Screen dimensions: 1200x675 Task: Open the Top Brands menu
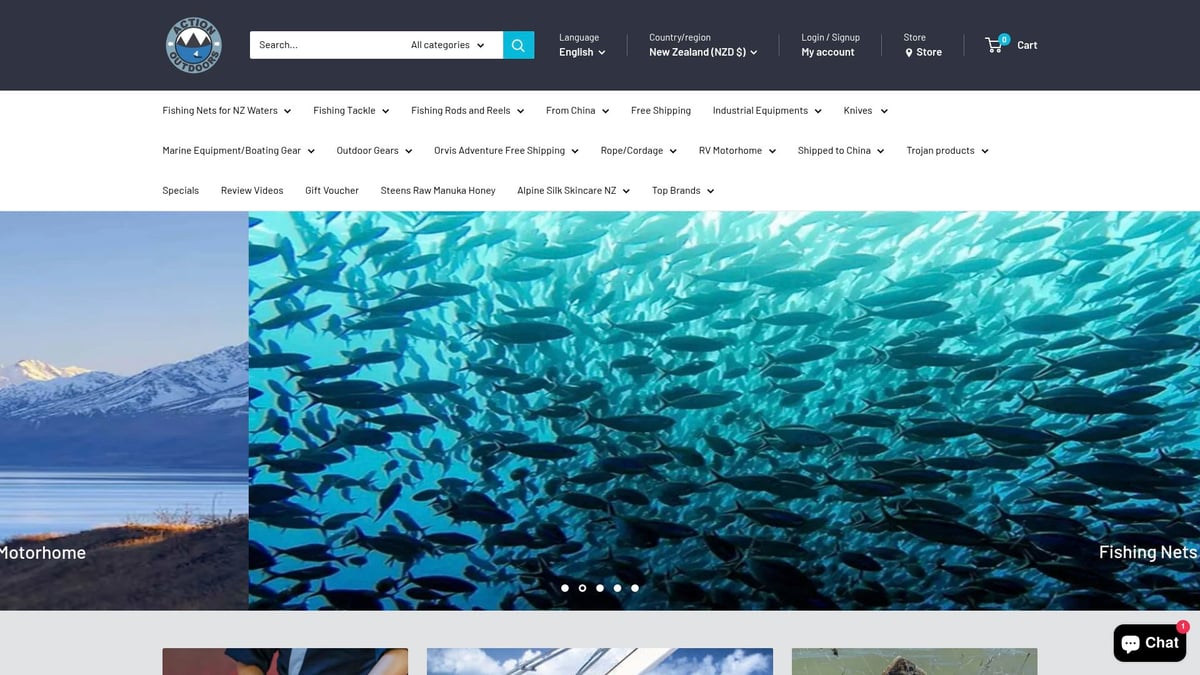pos(682,191)
